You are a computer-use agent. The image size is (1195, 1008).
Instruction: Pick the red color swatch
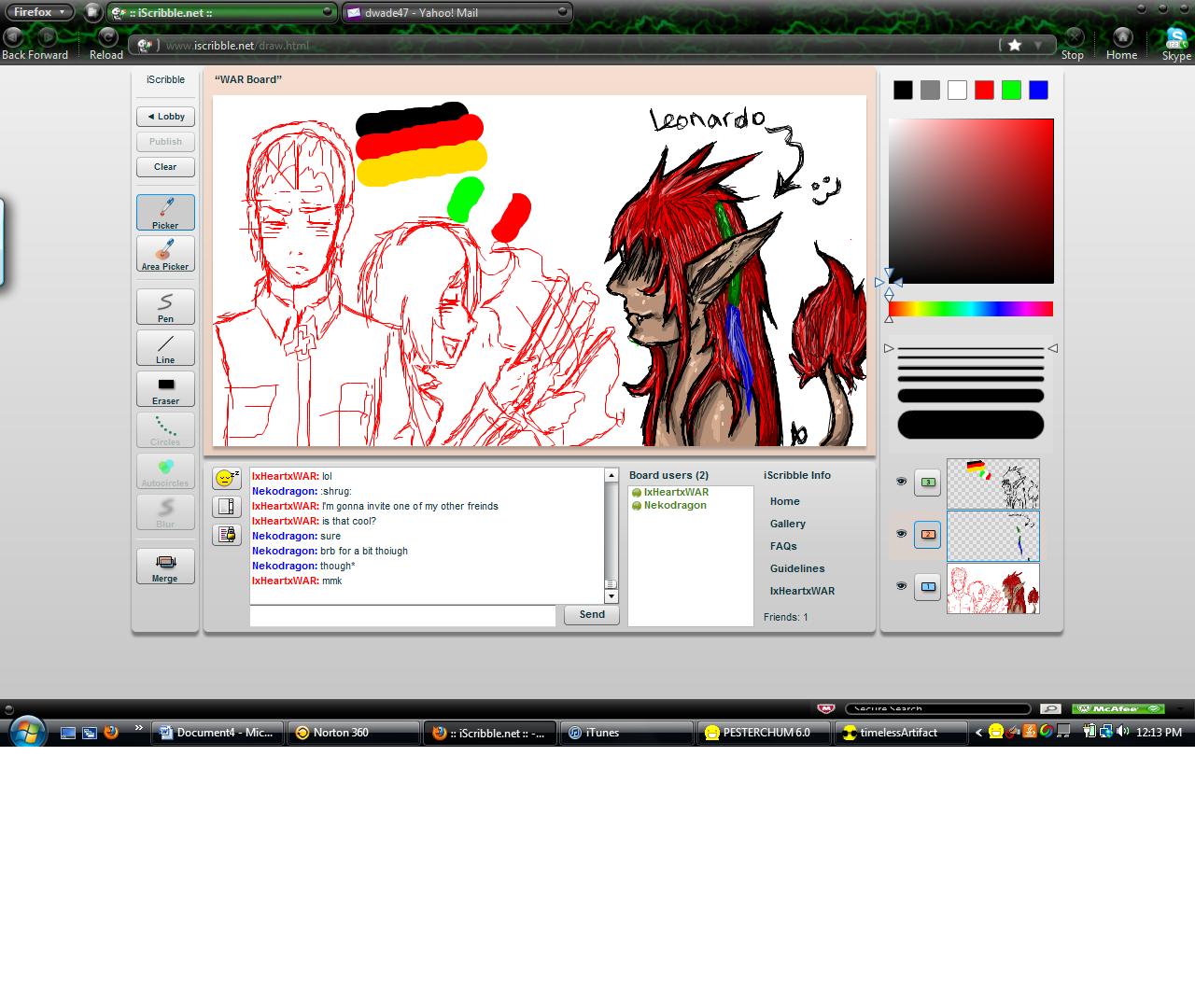984,90
